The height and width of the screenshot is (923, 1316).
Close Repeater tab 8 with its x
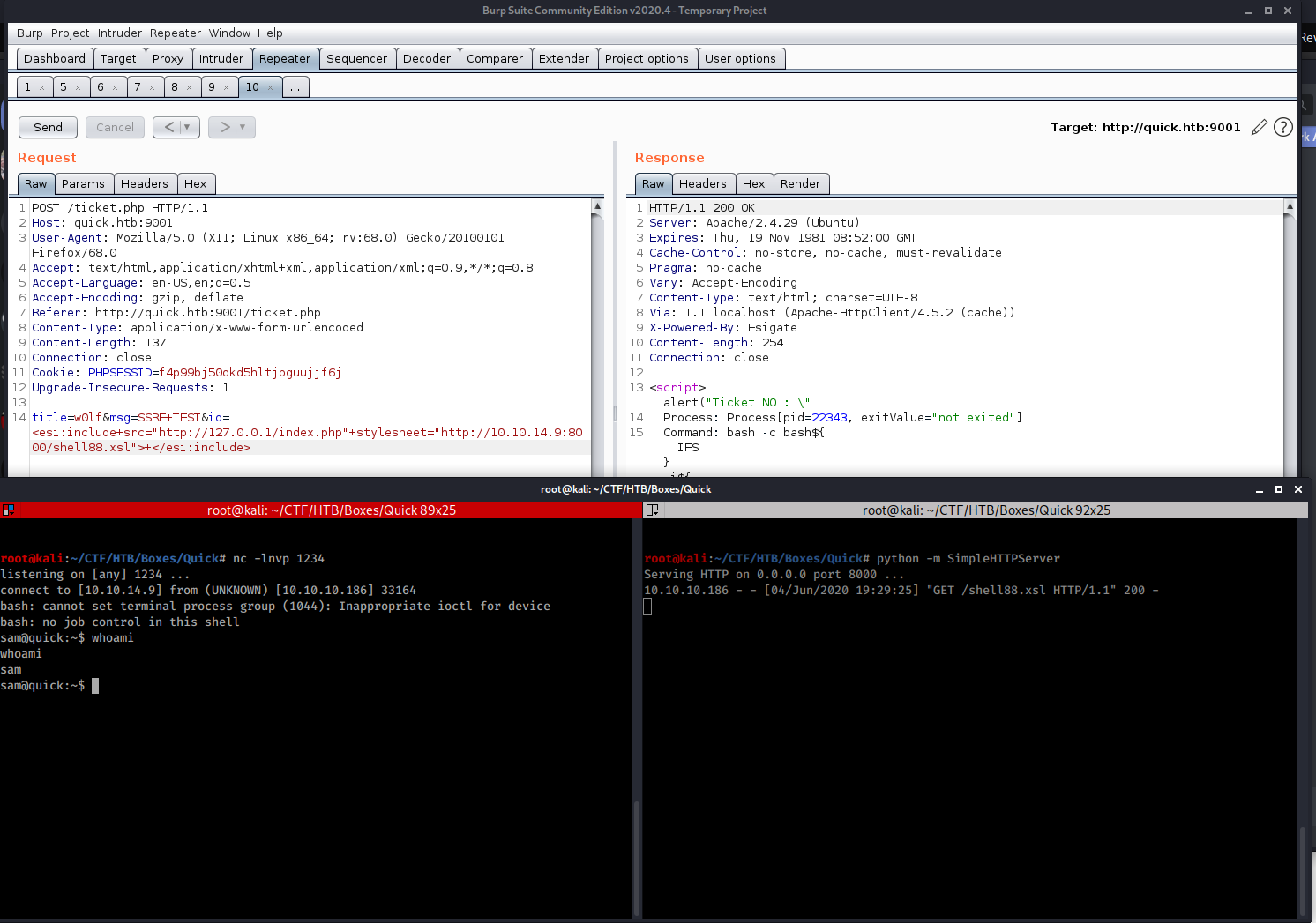point(189,87)
